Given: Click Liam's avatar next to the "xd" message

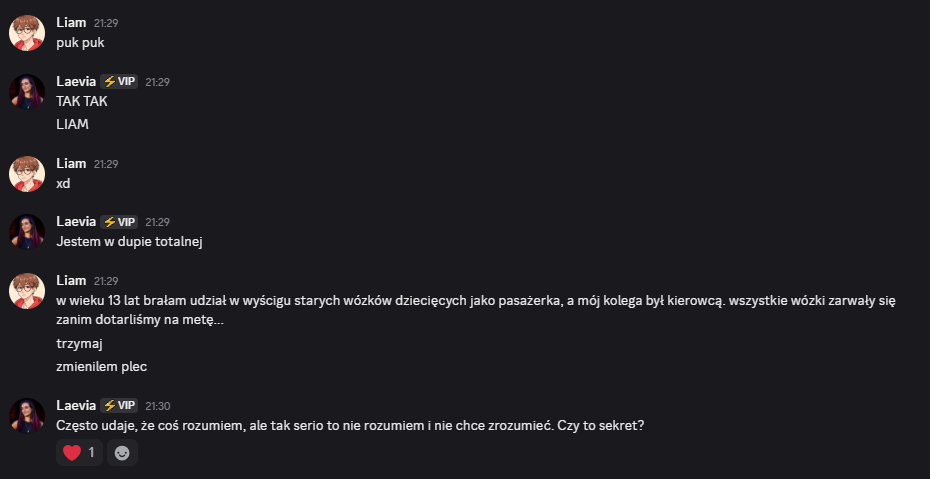Looking at the screenshot, I should point(27,174).
